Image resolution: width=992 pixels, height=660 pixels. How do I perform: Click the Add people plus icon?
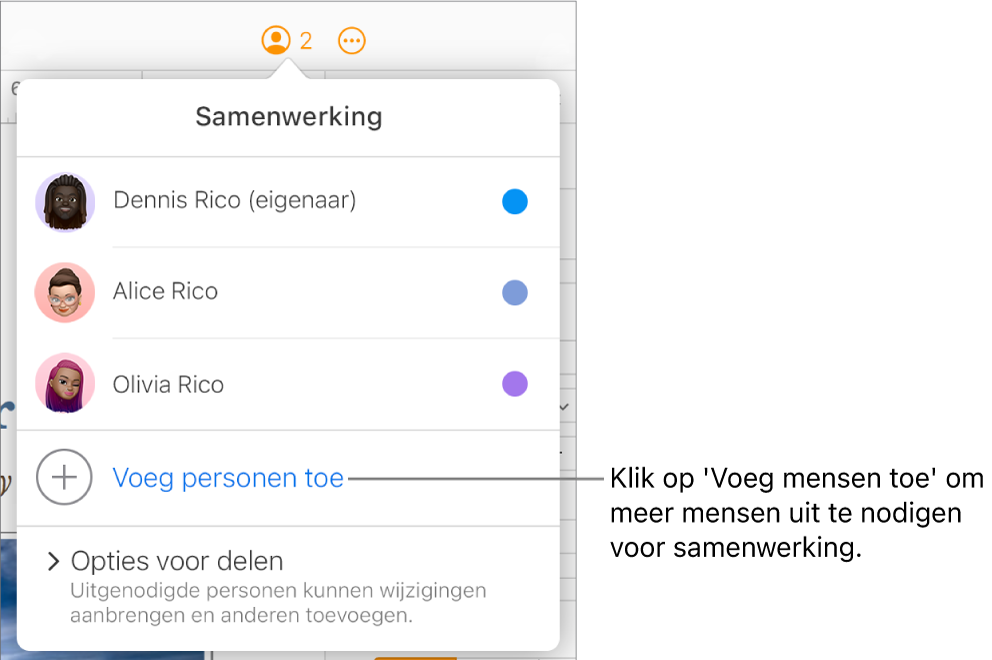(64, 478)
